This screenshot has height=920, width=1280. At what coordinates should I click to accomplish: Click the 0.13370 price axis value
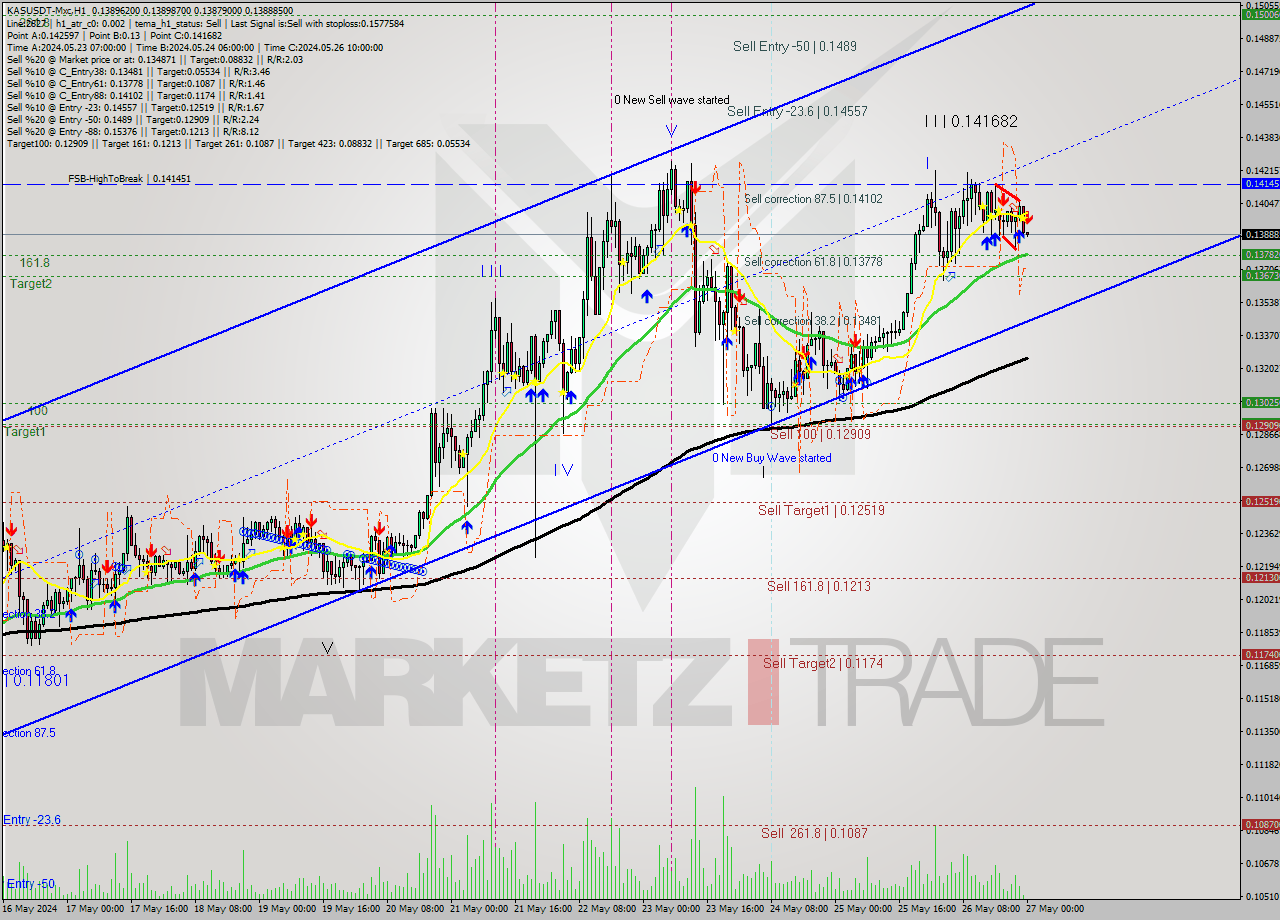[1262, 335]
